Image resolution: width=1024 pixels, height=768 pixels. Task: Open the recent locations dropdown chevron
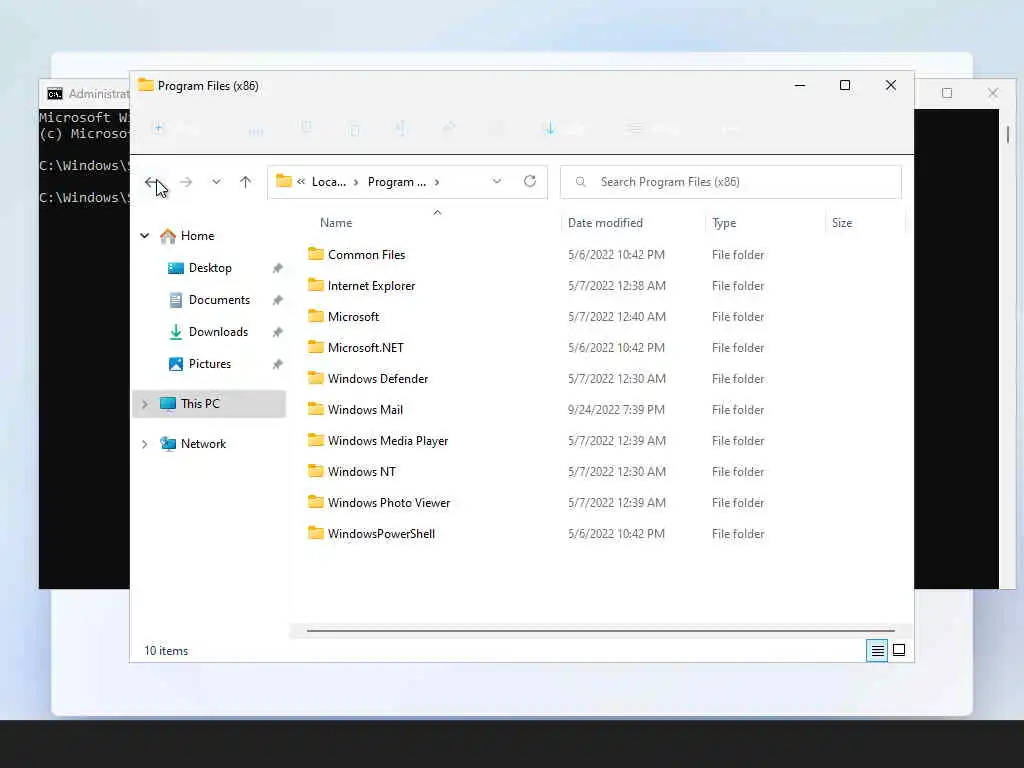click(216, 182)
